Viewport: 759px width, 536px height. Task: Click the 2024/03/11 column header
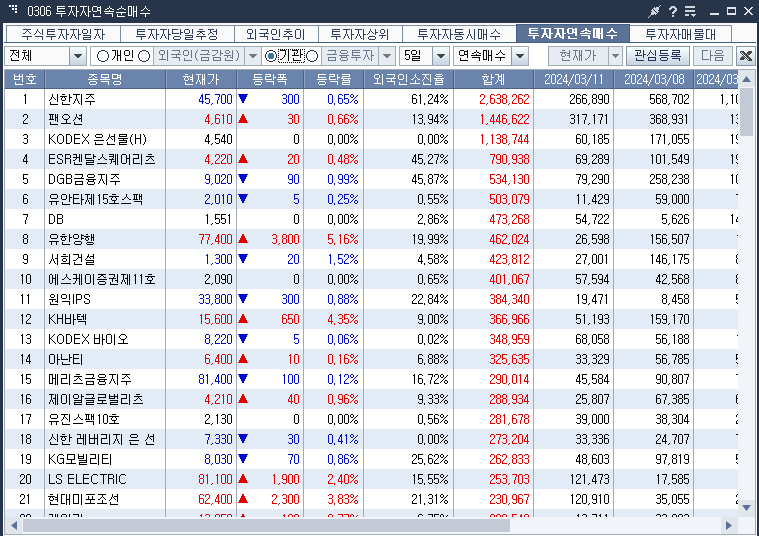[x=574, y=79]
